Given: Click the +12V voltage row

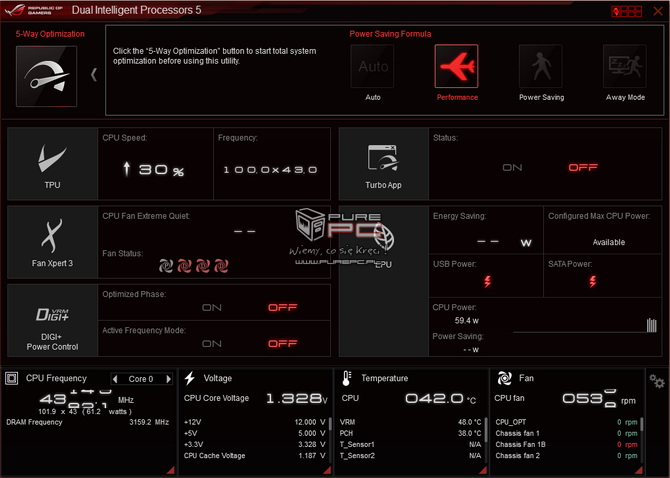Looking at the screenshot, I should point(255,422).
